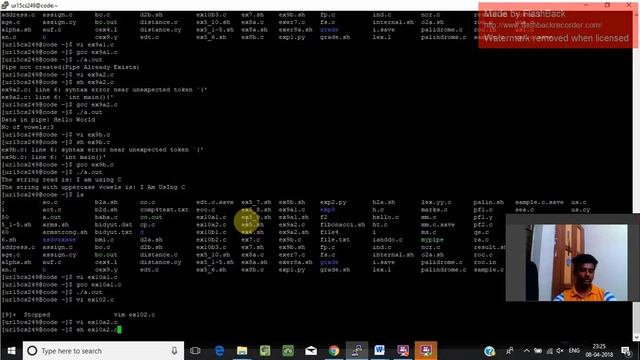640x360 pixels.
Task: Click the 'No of vowels:3' output line
Action: point(28,127)
